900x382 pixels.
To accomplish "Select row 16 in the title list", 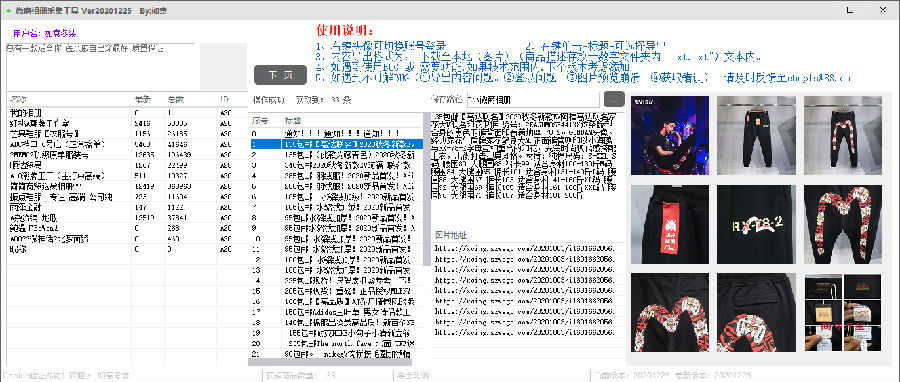I will tap(336, 301).
